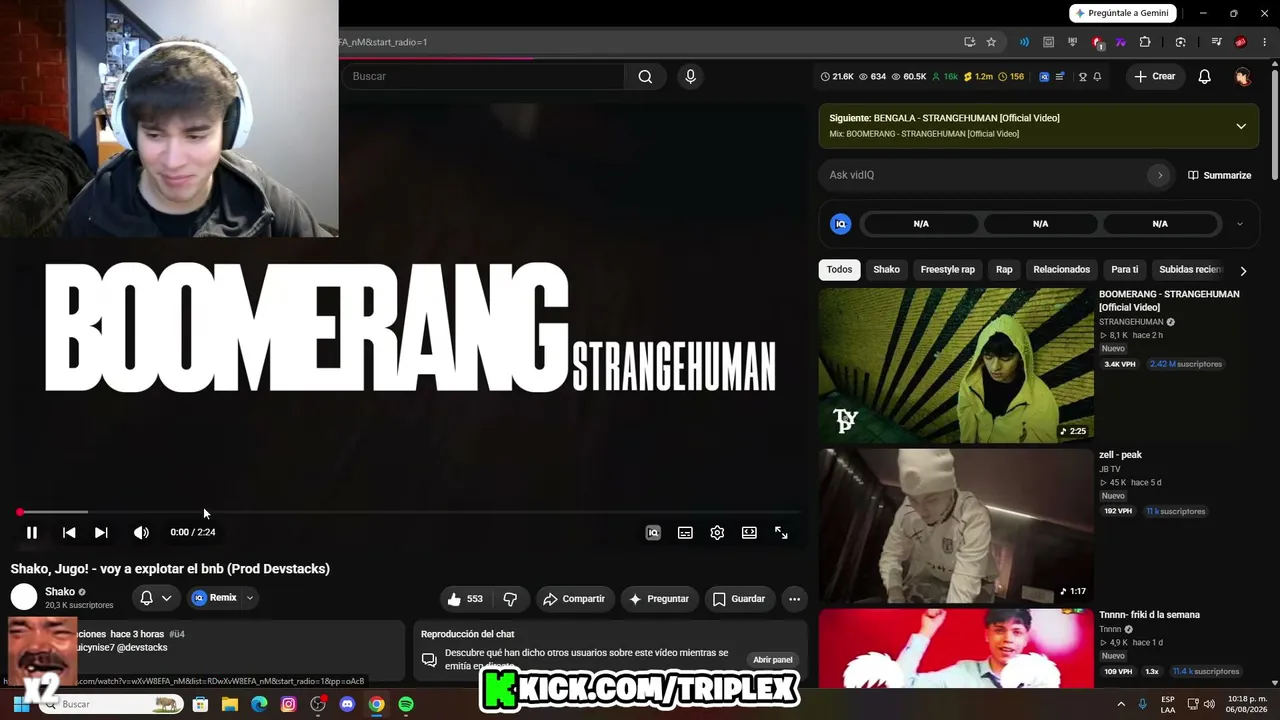Image resolution: width=1280 pixels, height=720 pixels.
Task: Open the taskbar clock and date
Action: [x=1246, y=704]
